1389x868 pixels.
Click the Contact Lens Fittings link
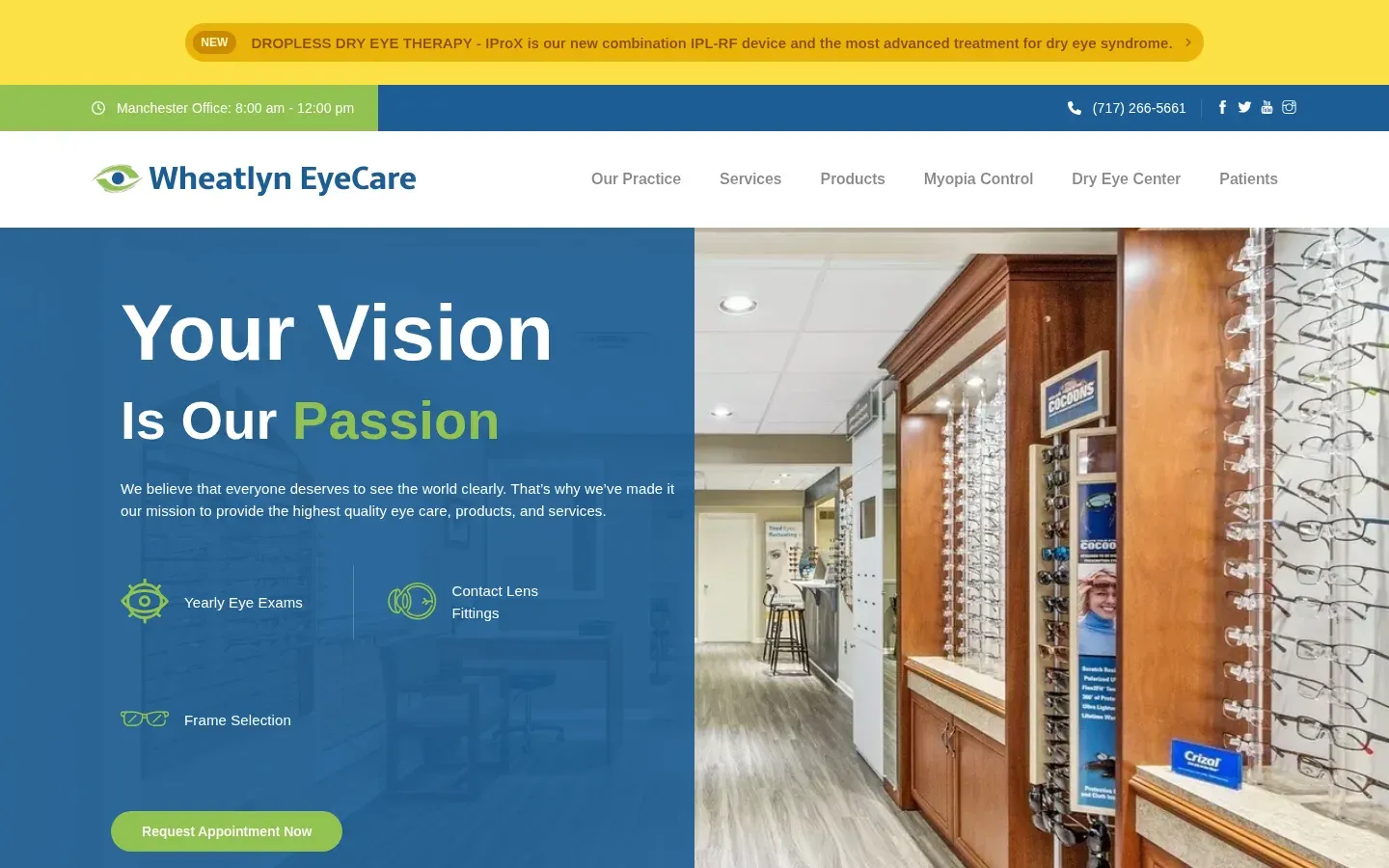pos(495,602)
